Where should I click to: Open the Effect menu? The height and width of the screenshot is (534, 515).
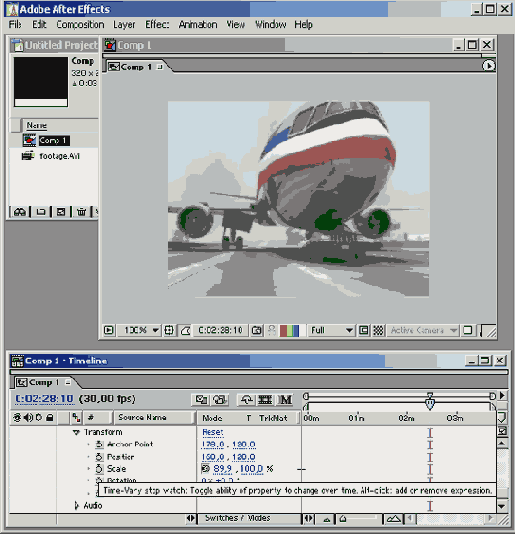click(x=157, y=25)
